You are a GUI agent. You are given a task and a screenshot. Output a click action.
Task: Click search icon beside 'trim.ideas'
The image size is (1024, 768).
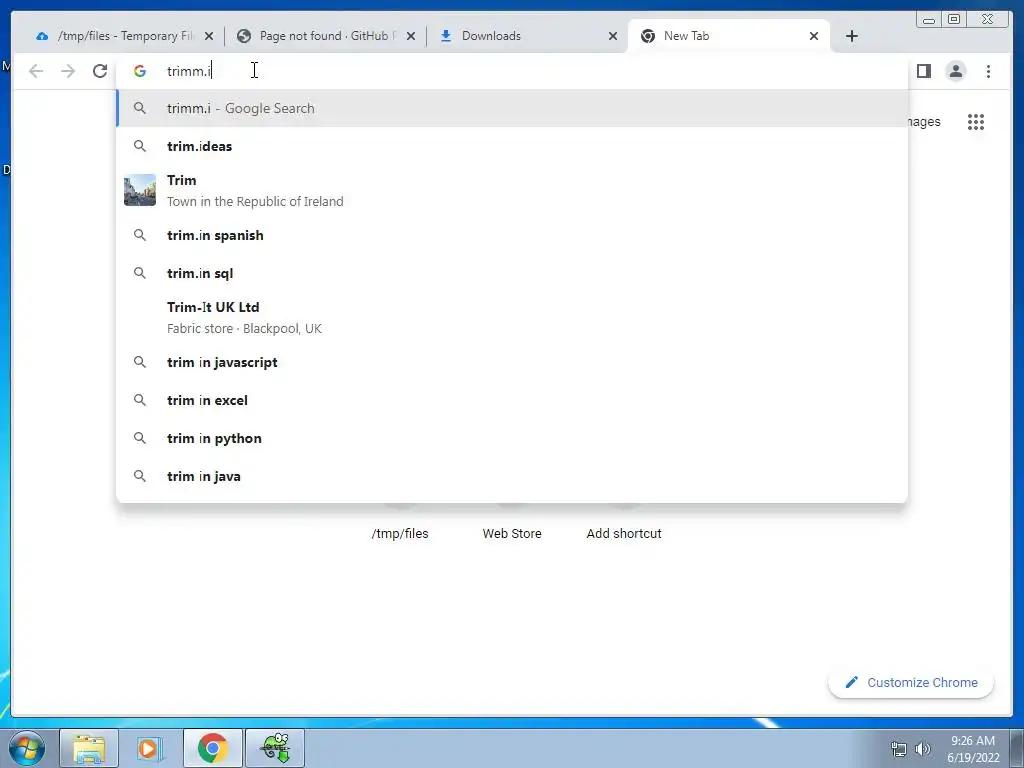[140, 146]
